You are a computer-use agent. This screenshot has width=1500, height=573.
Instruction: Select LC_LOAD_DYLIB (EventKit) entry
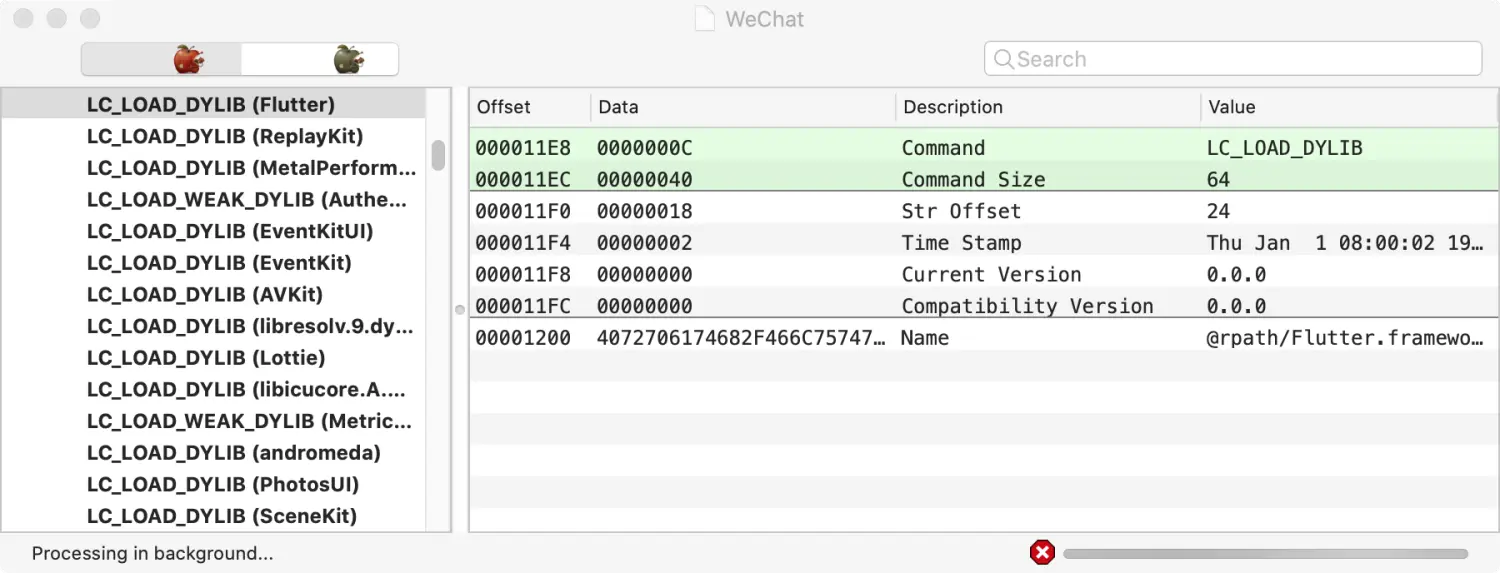pos(219,263)
